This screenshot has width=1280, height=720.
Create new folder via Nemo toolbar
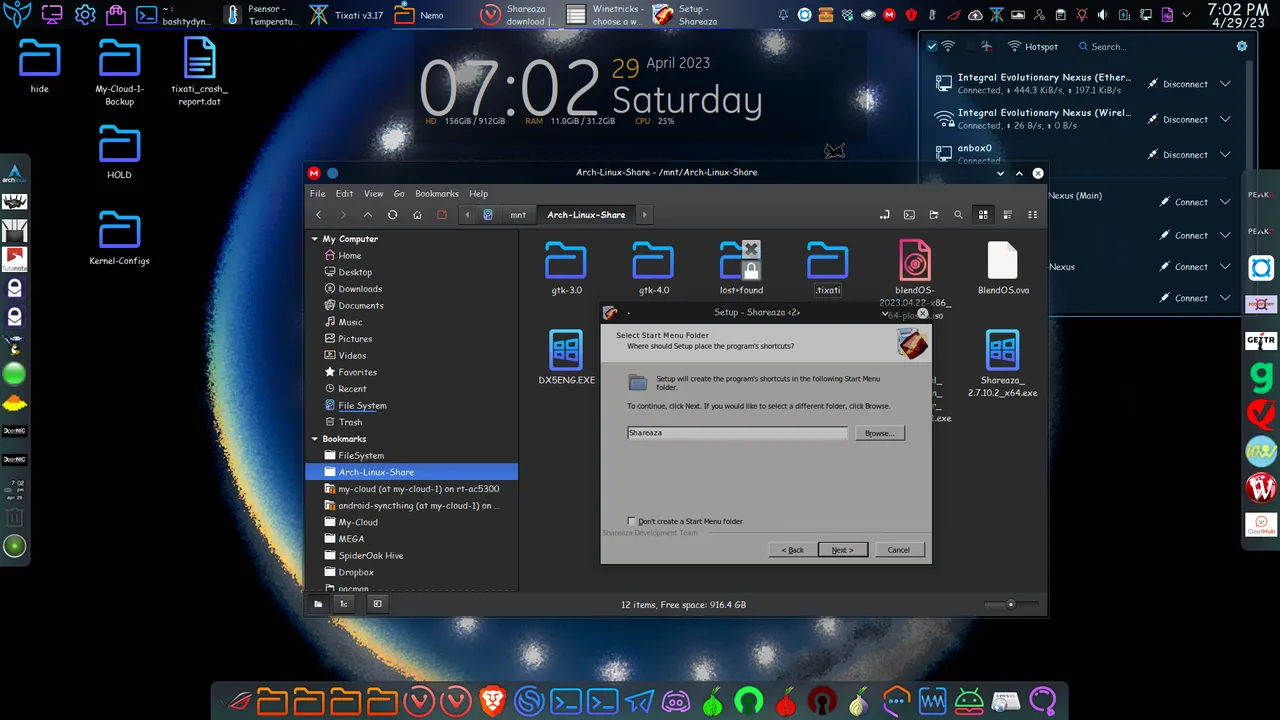tap(934, 215)
